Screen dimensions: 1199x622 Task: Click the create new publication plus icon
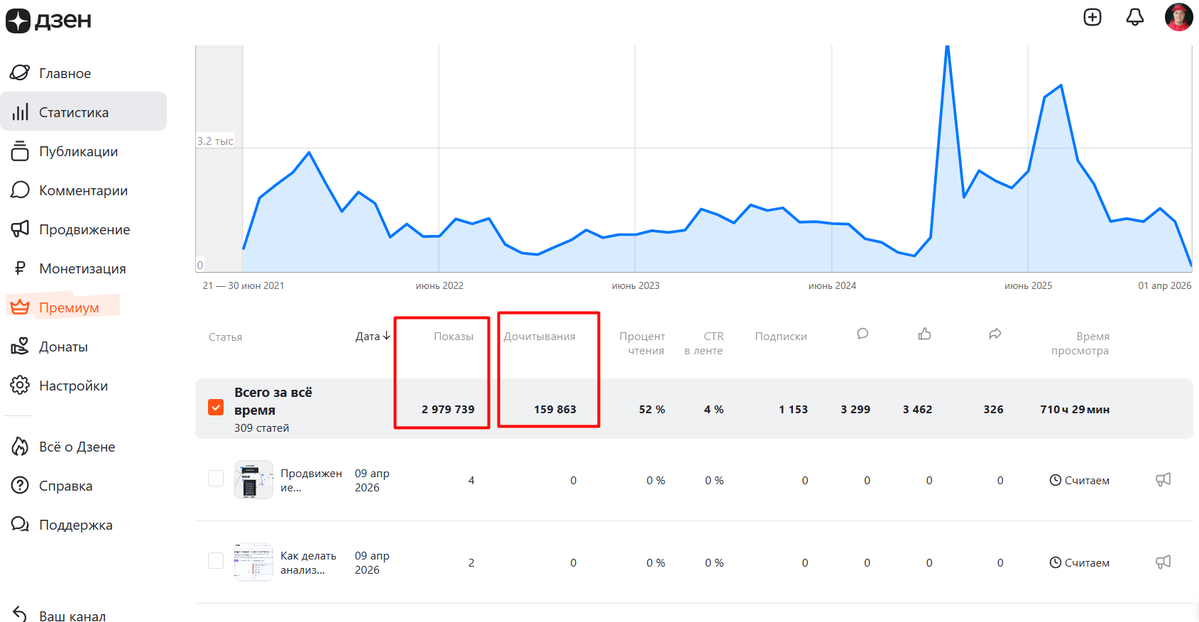[1092, 17]
